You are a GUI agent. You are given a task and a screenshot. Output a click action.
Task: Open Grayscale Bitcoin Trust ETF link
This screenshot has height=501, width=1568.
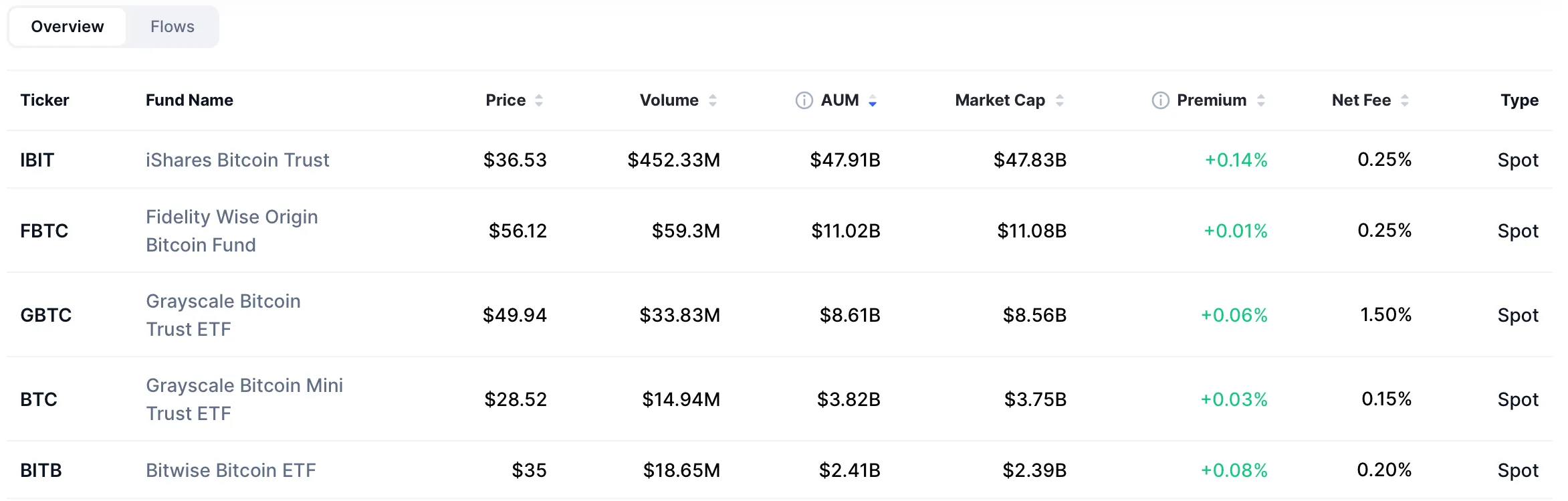pyautogui.click(x=223, y=315)
